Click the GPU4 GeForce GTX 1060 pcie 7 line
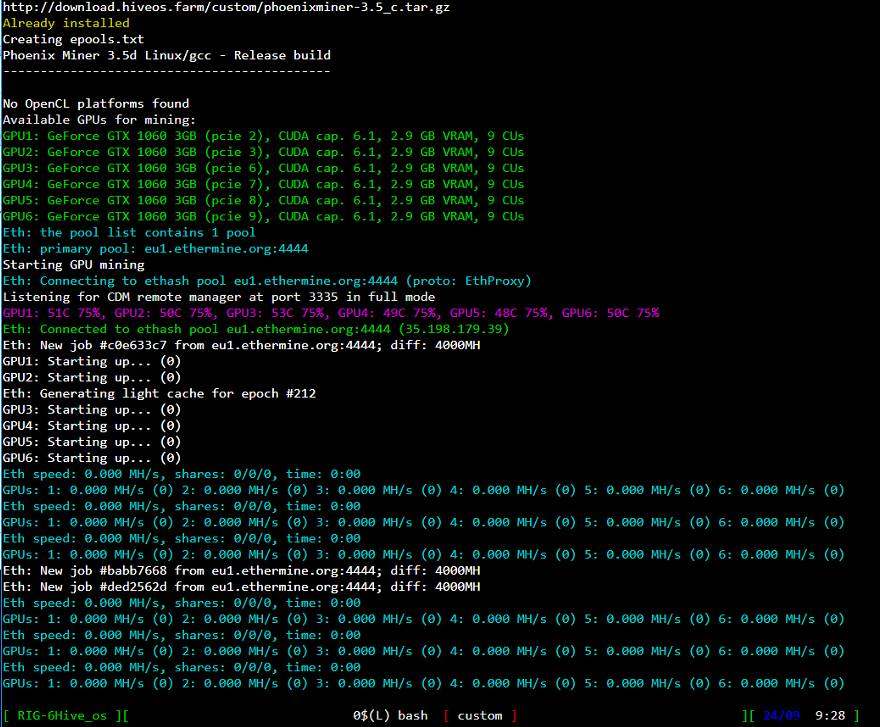The width and height of the screenshot is (880, 727). 263,184
